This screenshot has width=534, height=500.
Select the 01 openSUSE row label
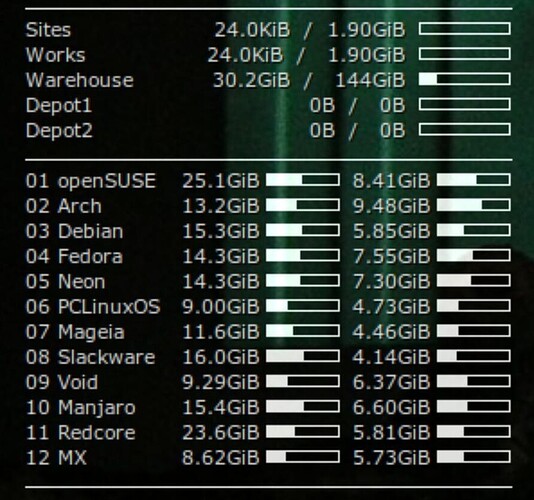tap(91, 181)
